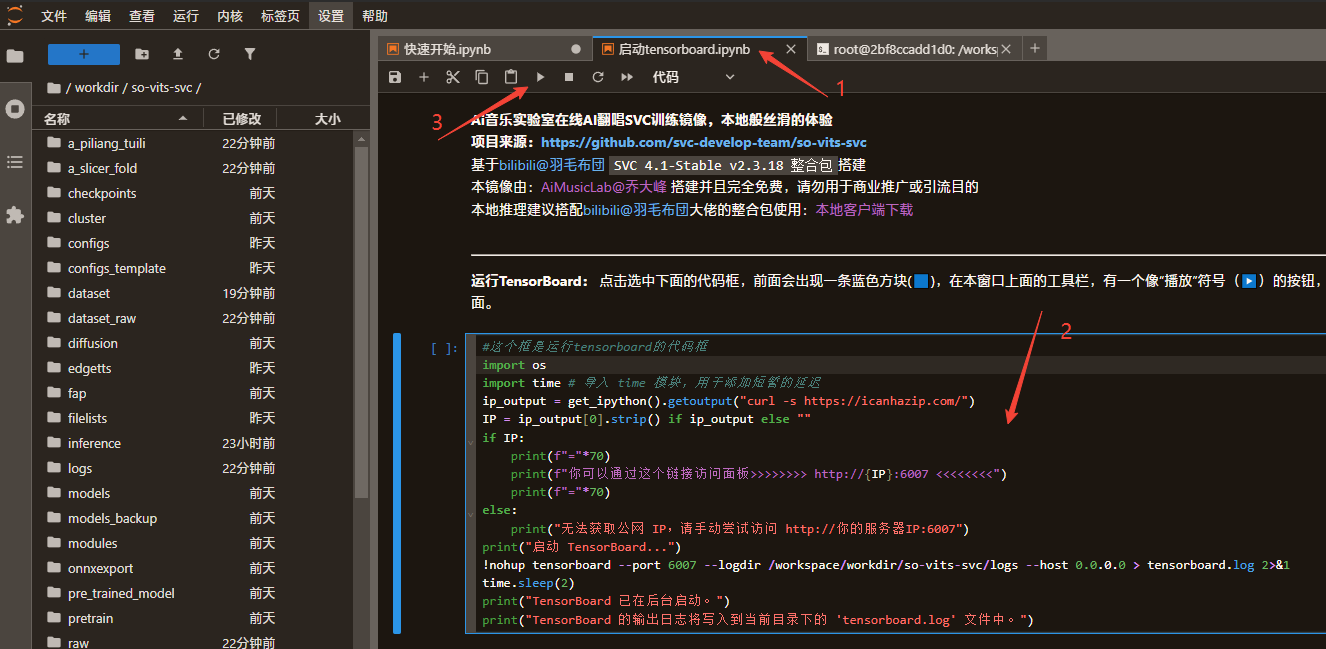
Task: Insert a cell with the toolbar plus icon
Action: [x=424, y=77]
